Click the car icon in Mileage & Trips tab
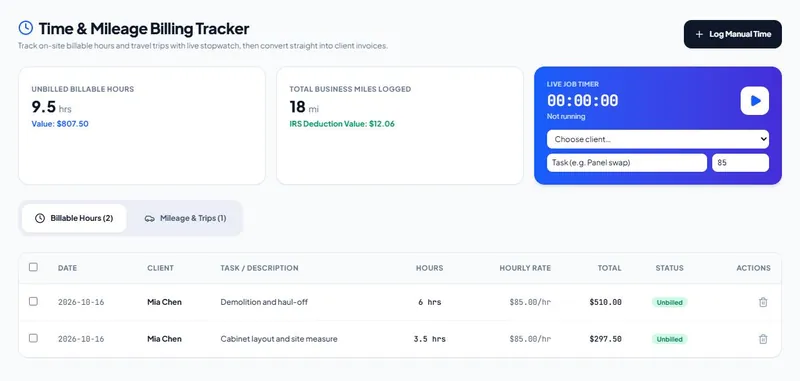The width and height of the screenshot is (800, 381). tap(149, 218)
